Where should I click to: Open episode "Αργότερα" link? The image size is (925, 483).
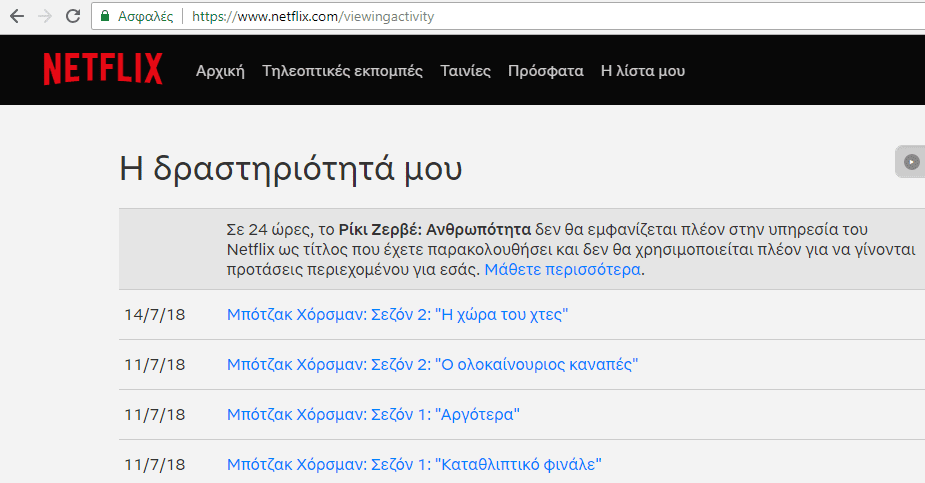pos(373,415)
